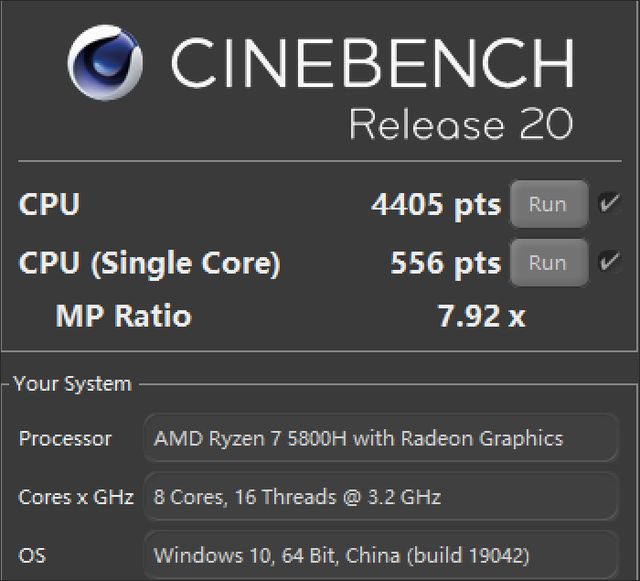Select the MP Ratio value 7.92 x

click(481, 317)
